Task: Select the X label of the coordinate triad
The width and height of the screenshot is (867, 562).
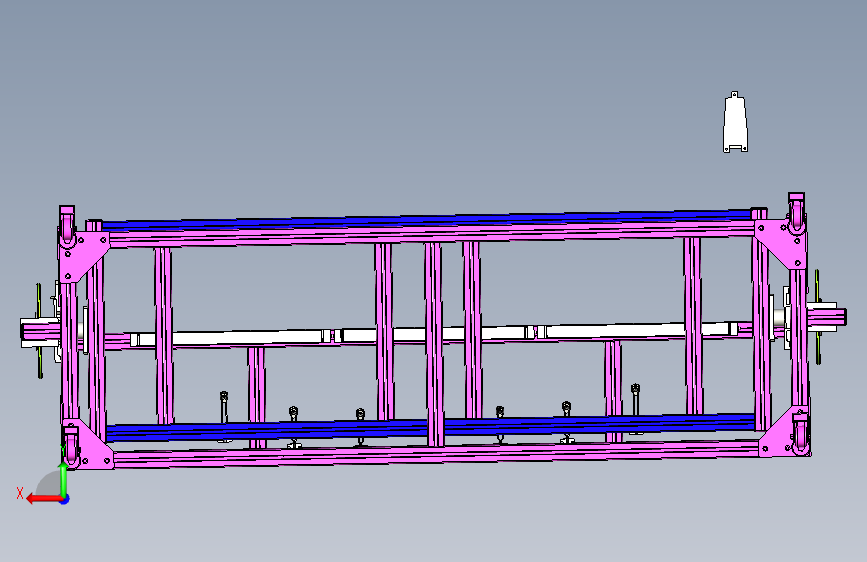Action: [20, 493]
